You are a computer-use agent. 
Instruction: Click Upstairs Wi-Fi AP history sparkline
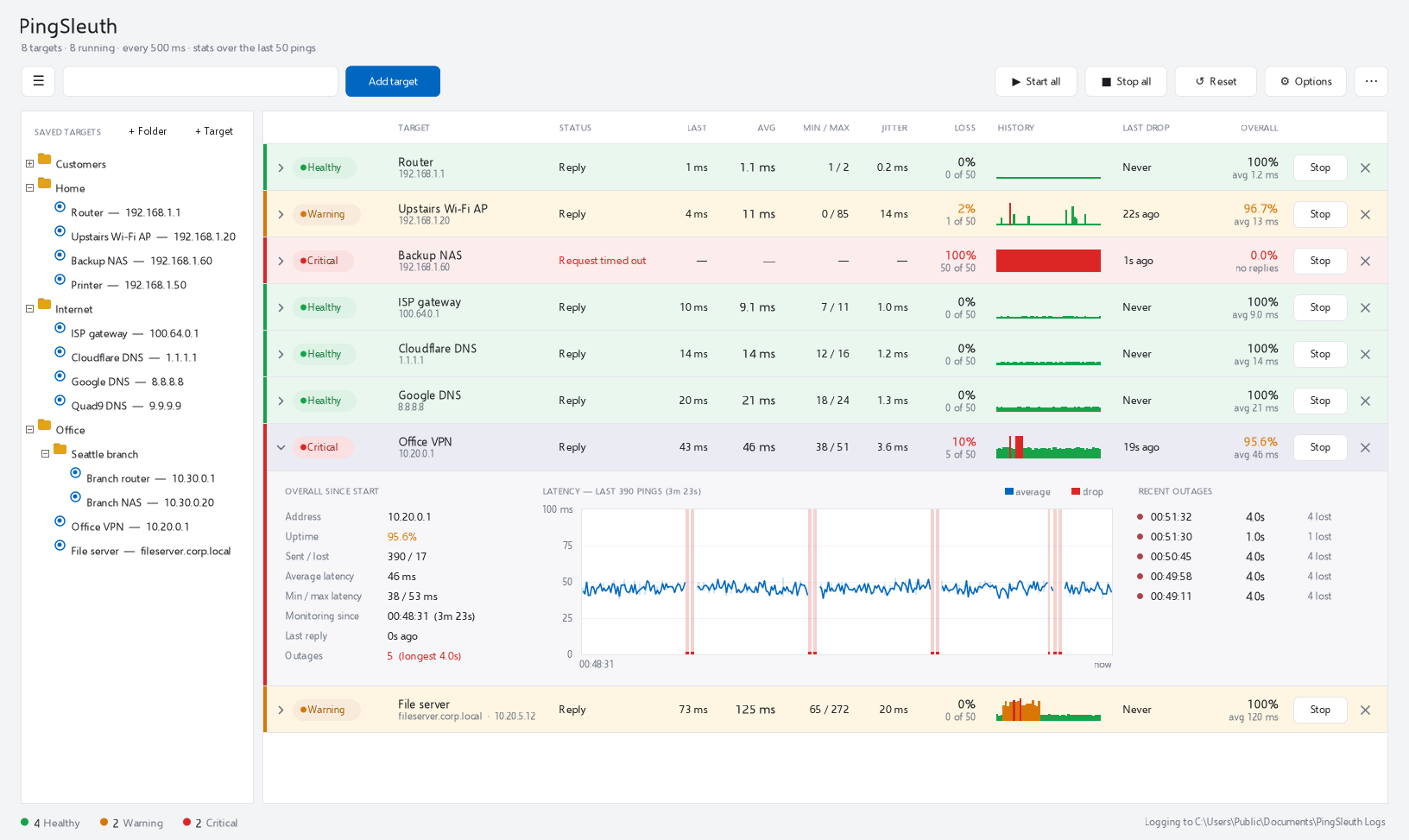point(1048,214)
